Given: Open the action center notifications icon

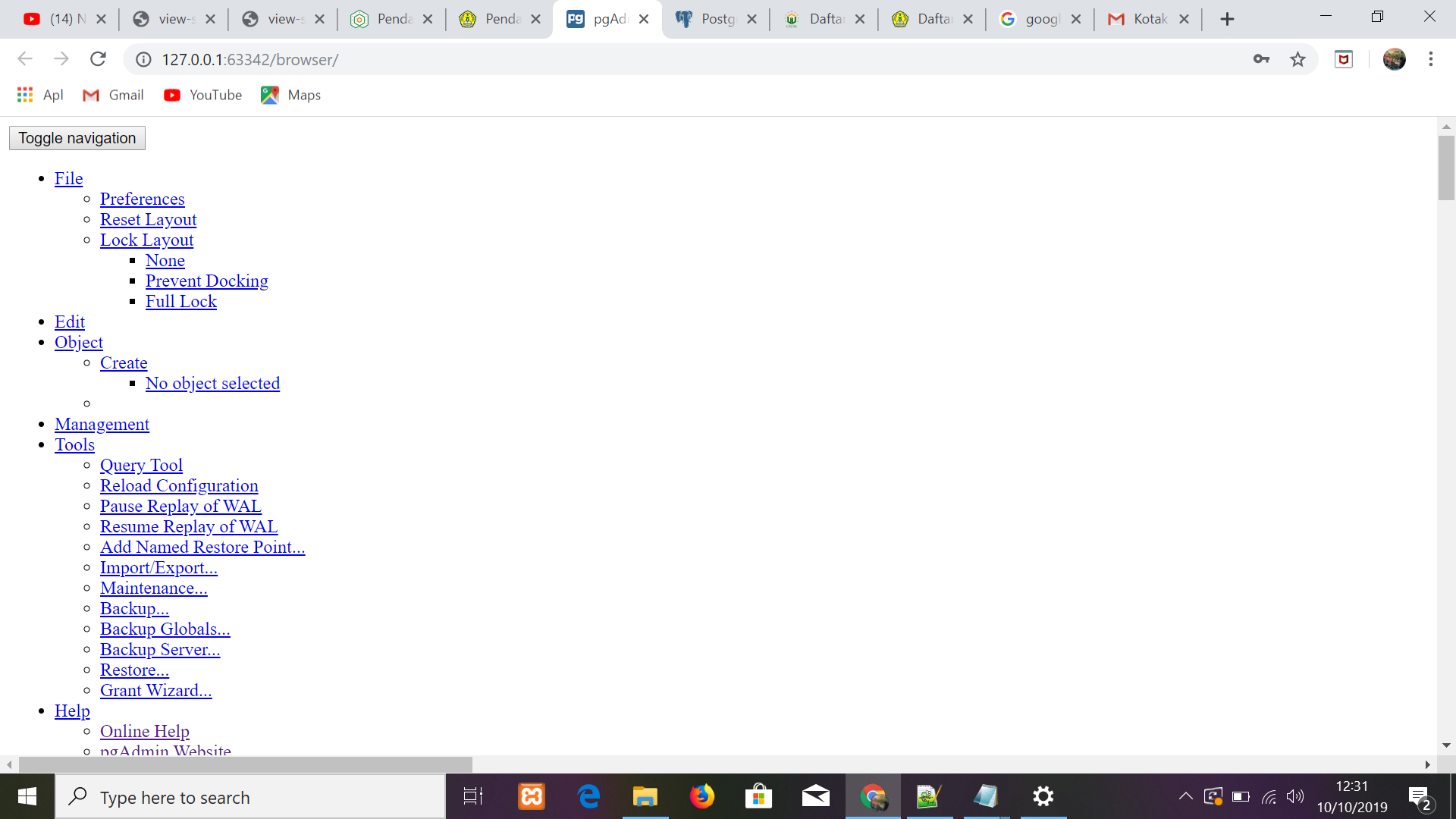Looking at the screenshot, I should click(x=1420, y=797).
